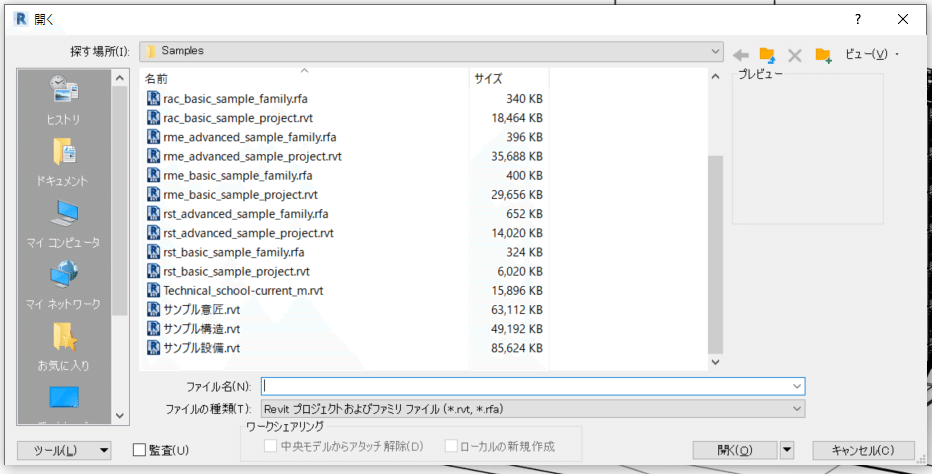The height and width of the screenshot is (474, 932).
Task: Sort by the サイズ size column header
Action: coord(509,79)
